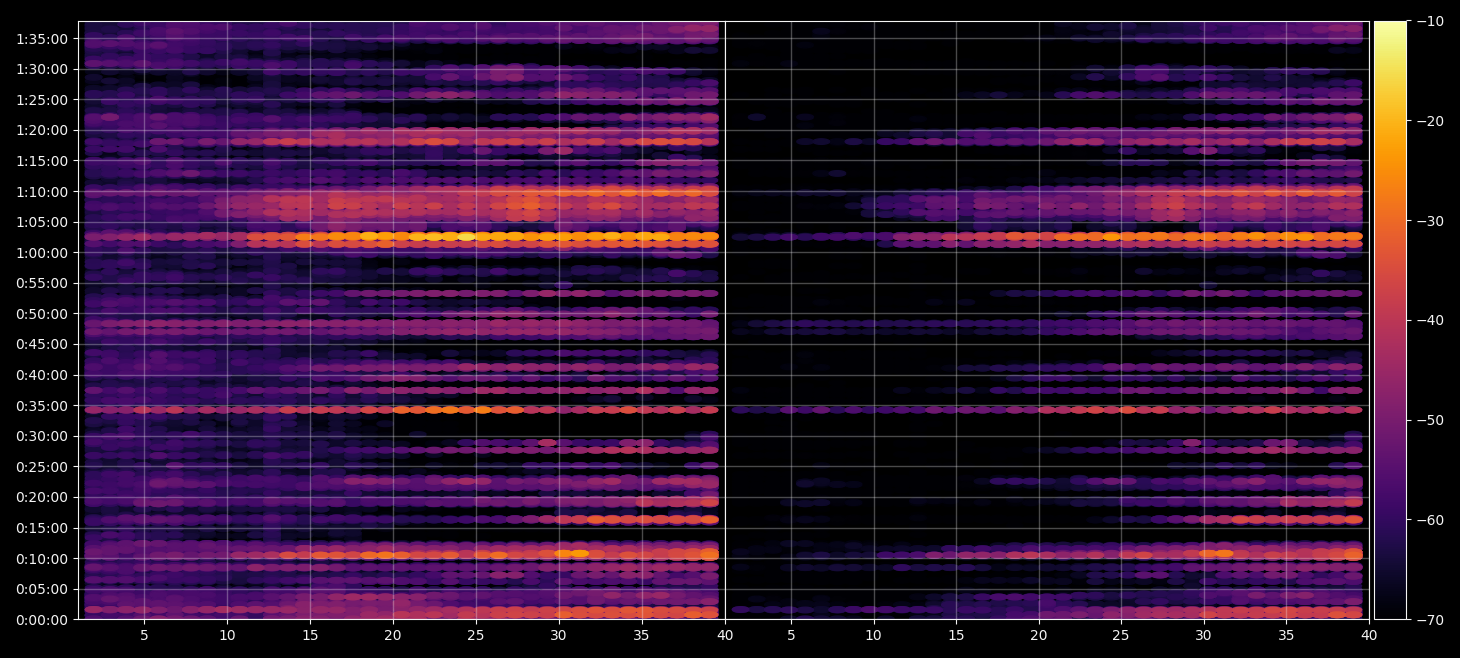This screenshot has height=658, width=1460.
Task: Click the 0:30:00 y-axis tick label
Action: pos(43,436)
